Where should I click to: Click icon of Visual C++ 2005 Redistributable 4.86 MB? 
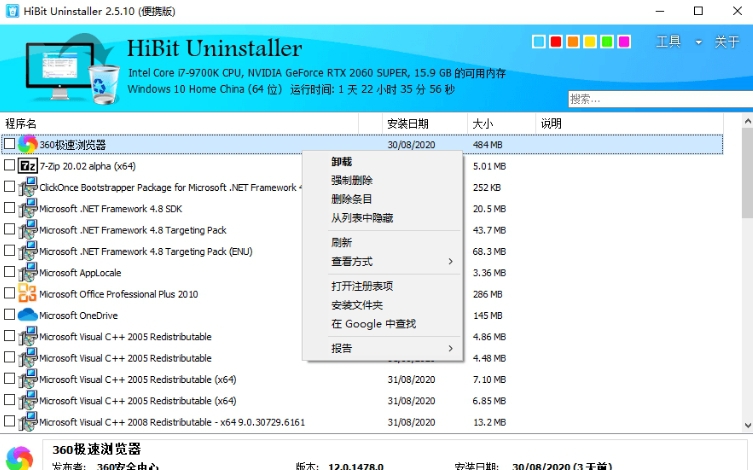(27, 336)
